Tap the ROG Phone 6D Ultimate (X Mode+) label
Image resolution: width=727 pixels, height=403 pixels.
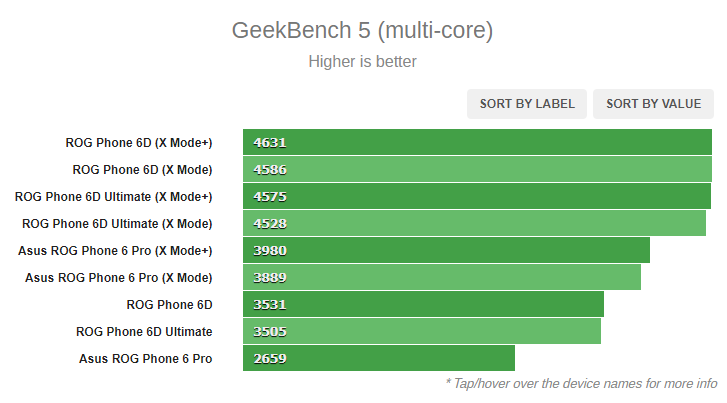click(114, 197)
